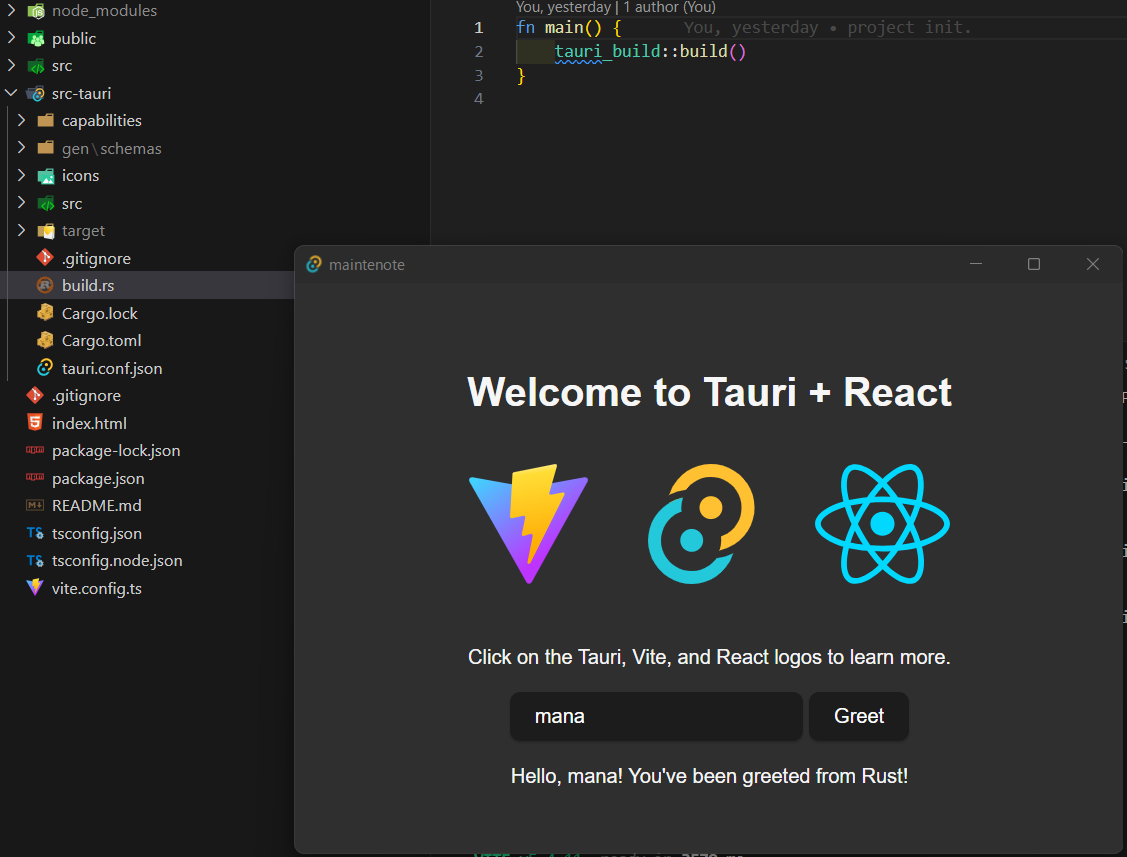This screenshot has height=857, width=1127.
Task: Open tsconfig.node.json in the file tree
Action: (x=117, y=561)
